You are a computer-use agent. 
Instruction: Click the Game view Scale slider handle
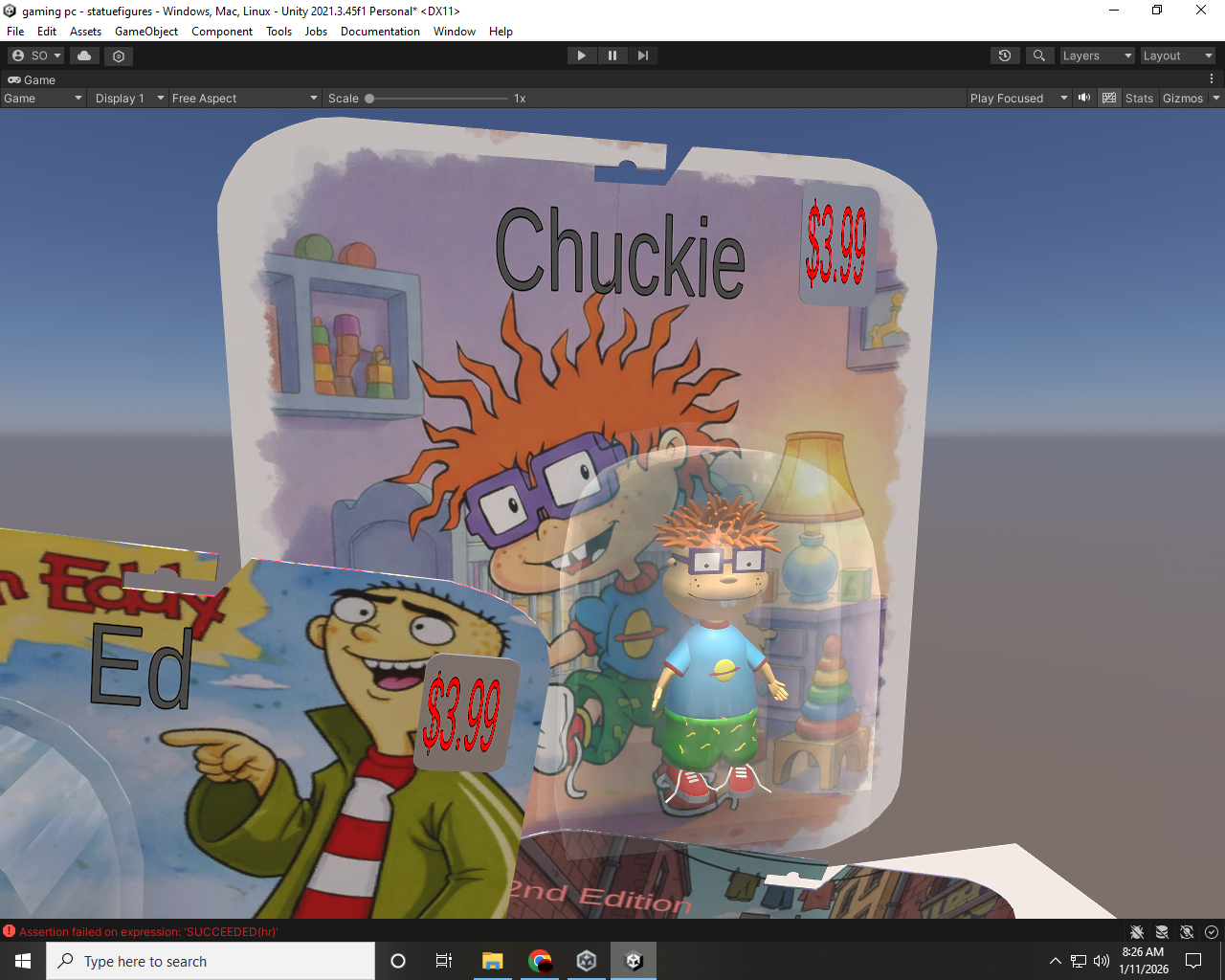(369, 98)
